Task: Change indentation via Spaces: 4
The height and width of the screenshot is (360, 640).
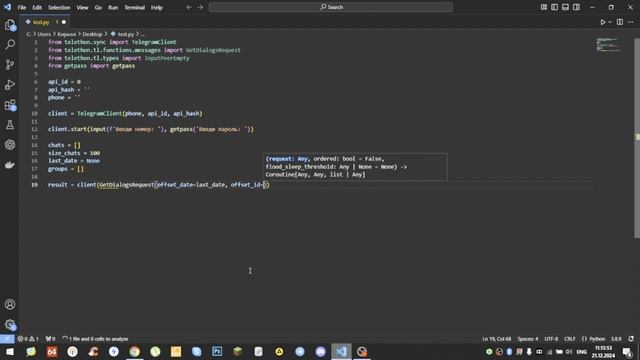Action: click(528, 339)
